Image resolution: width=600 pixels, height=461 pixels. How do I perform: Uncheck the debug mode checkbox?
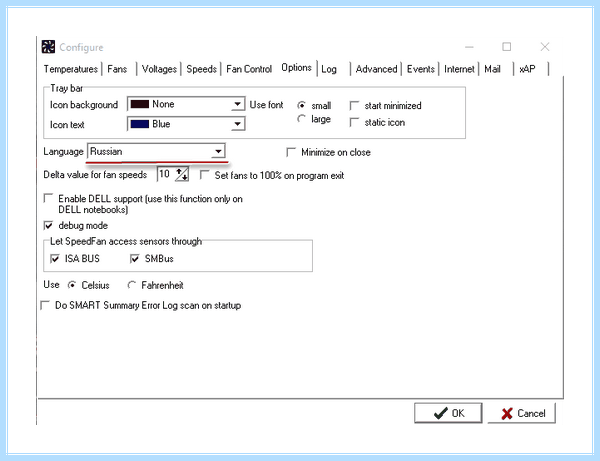pyautogui.click(x=48, y=225)
